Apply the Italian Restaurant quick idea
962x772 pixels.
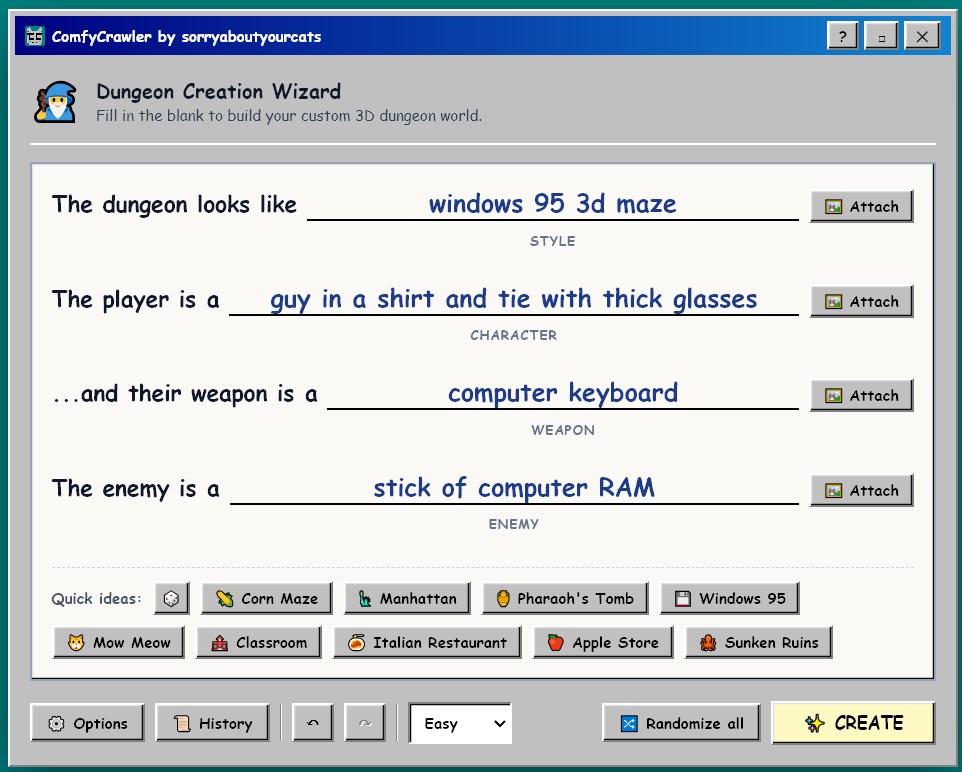(428, 643)
